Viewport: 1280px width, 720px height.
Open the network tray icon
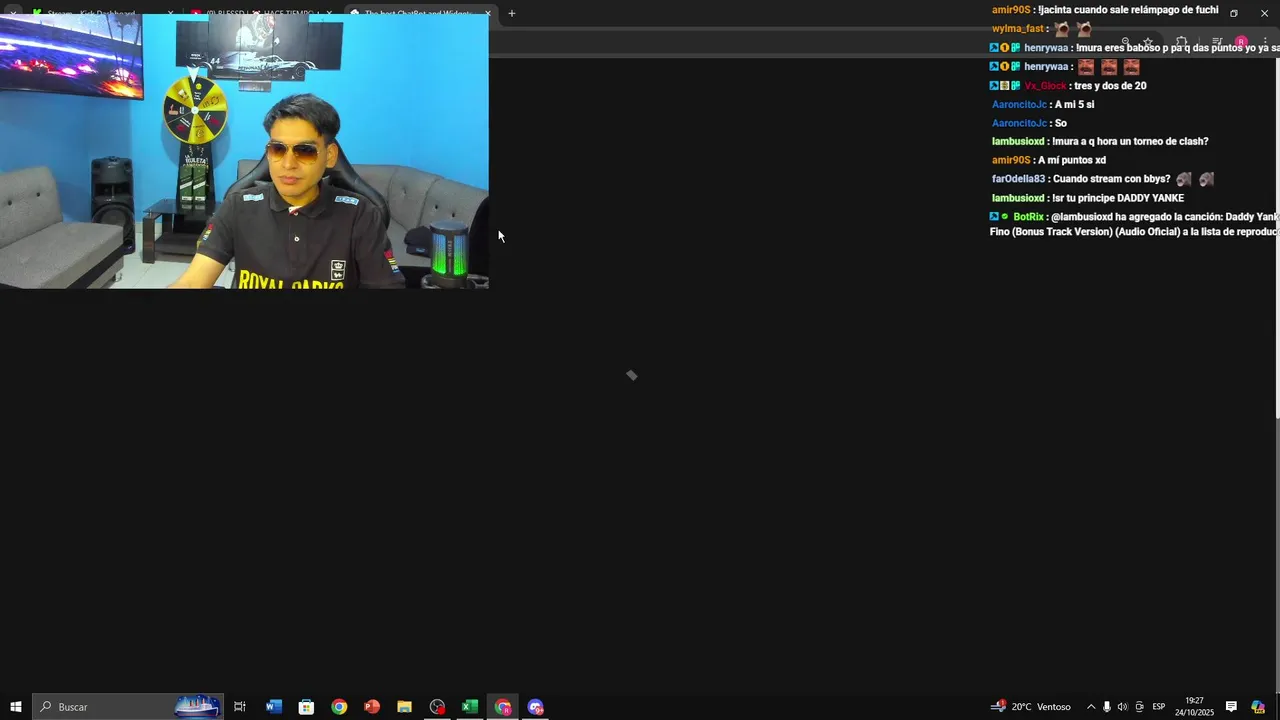coord(1139,707)
